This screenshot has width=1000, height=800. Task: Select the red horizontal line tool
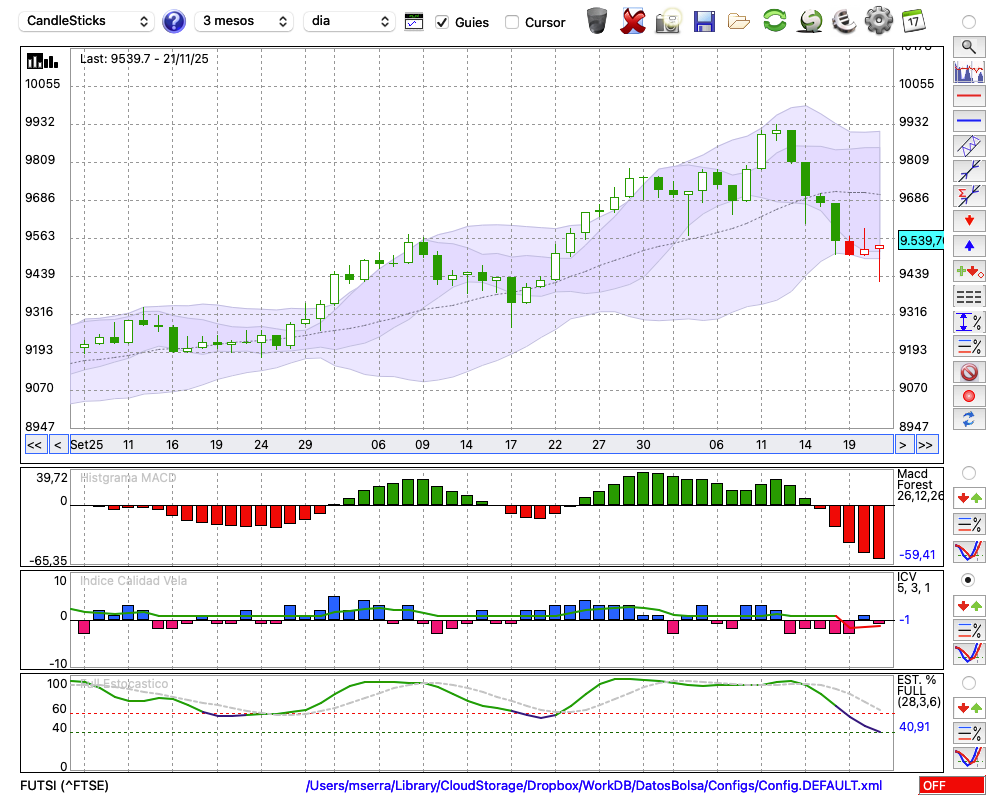969,96
